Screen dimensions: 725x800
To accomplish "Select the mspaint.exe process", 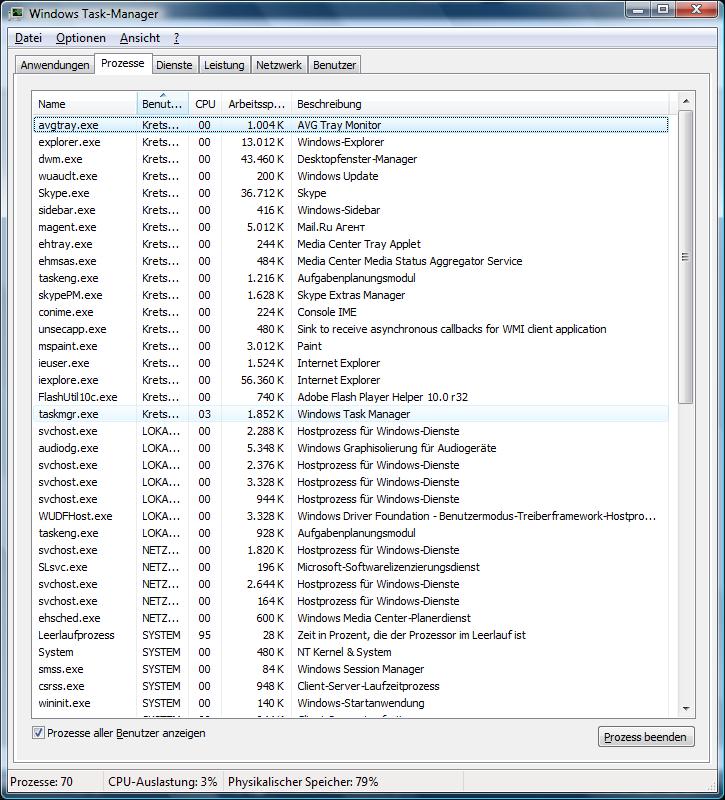I will pyautogui.click(x=351, y=346).
